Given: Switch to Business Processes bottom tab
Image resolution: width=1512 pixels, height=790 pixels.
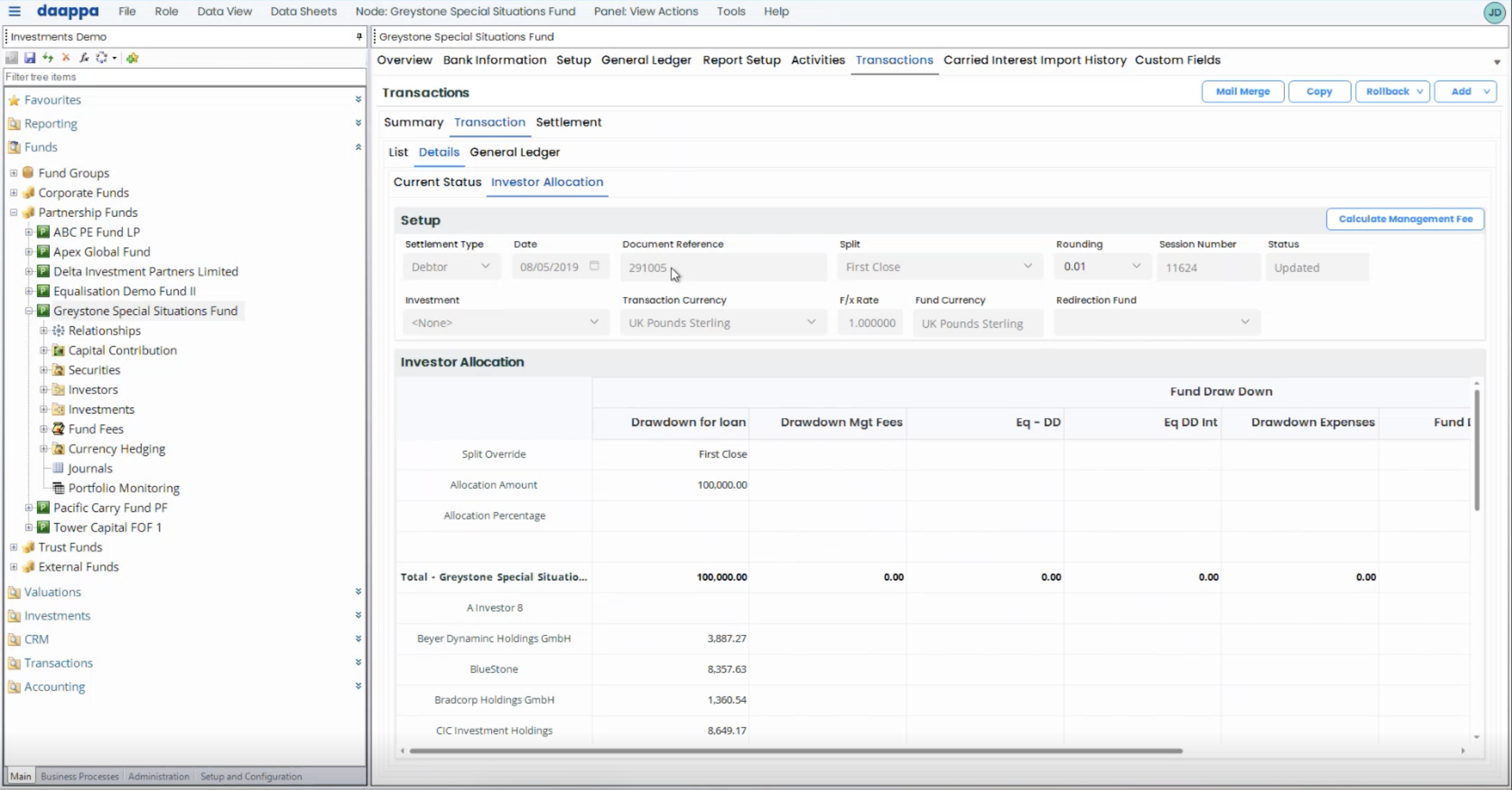Looking at the screenshot, I should pos(79,776).
